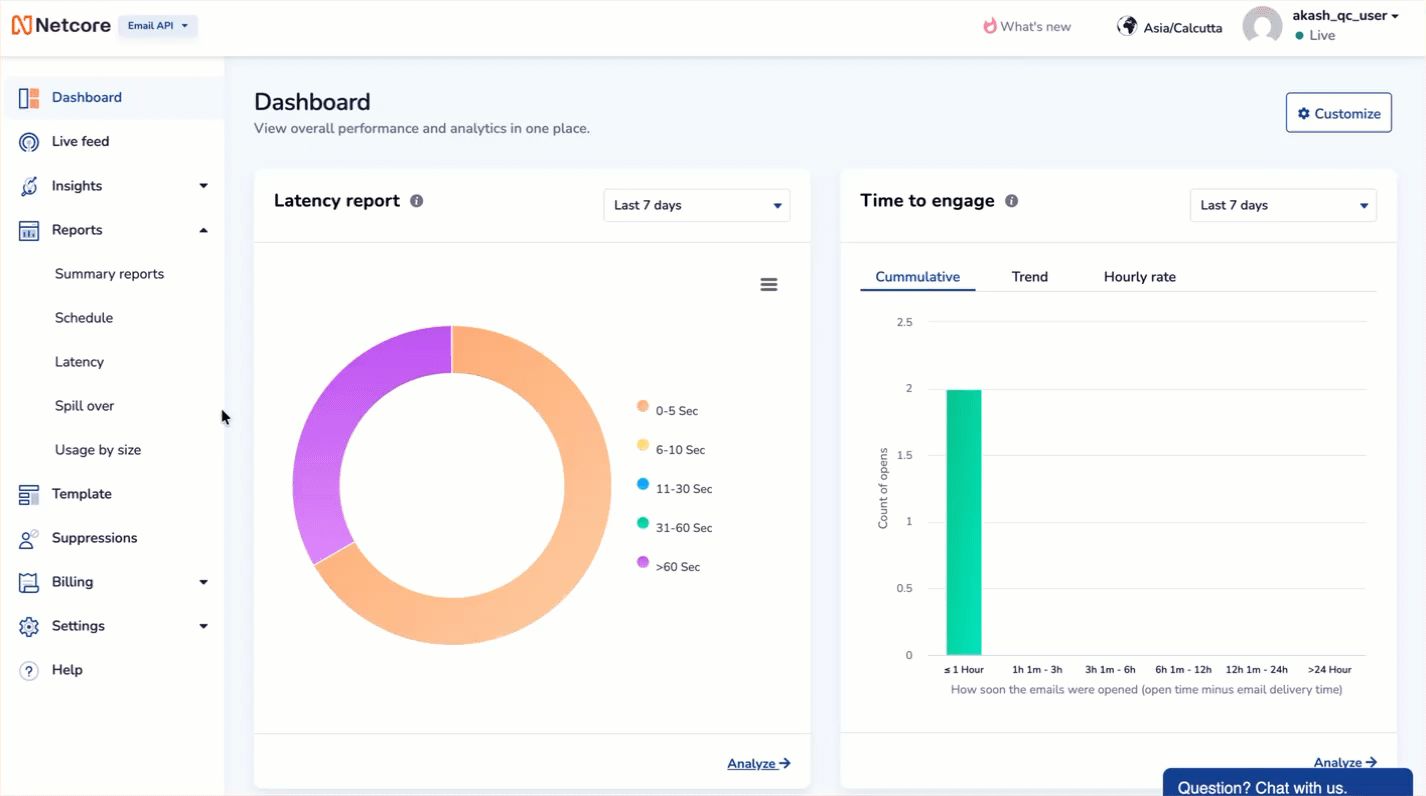Click the Settings gear icon in sidebar

[x=29, y=626]
